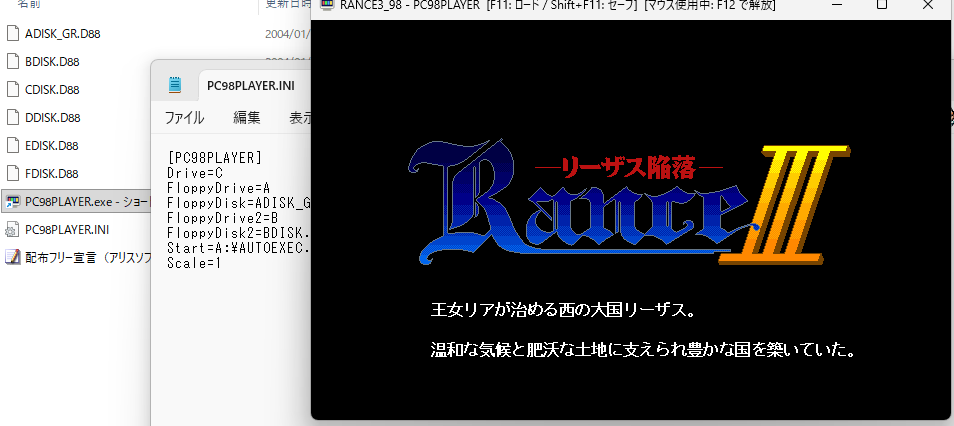Open 表示 menu in Notepad
This screenshot has height=426, width=954.
(300, 117)
